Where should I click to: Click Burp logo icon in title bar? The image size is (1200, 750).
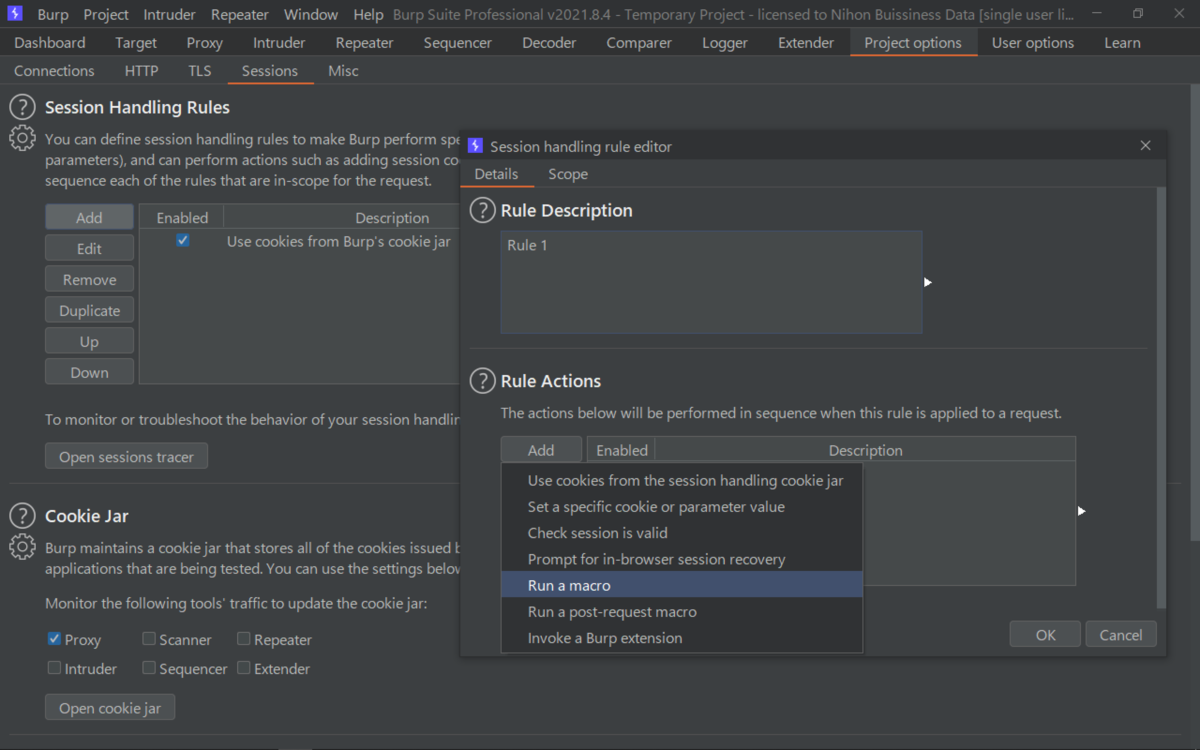15,14
